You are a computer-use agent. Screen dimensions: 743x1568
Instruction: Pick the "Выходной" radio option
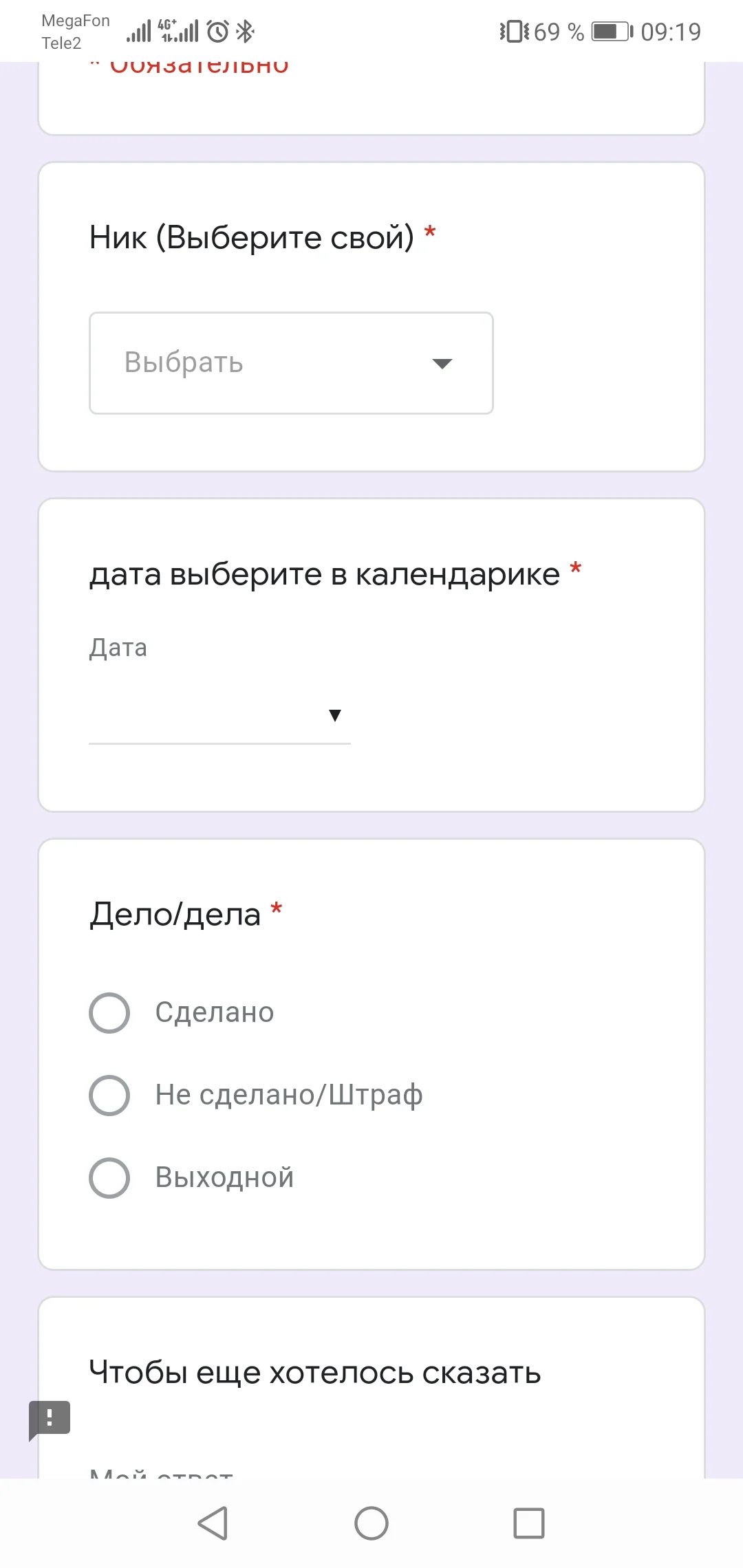click(109, 1177)
